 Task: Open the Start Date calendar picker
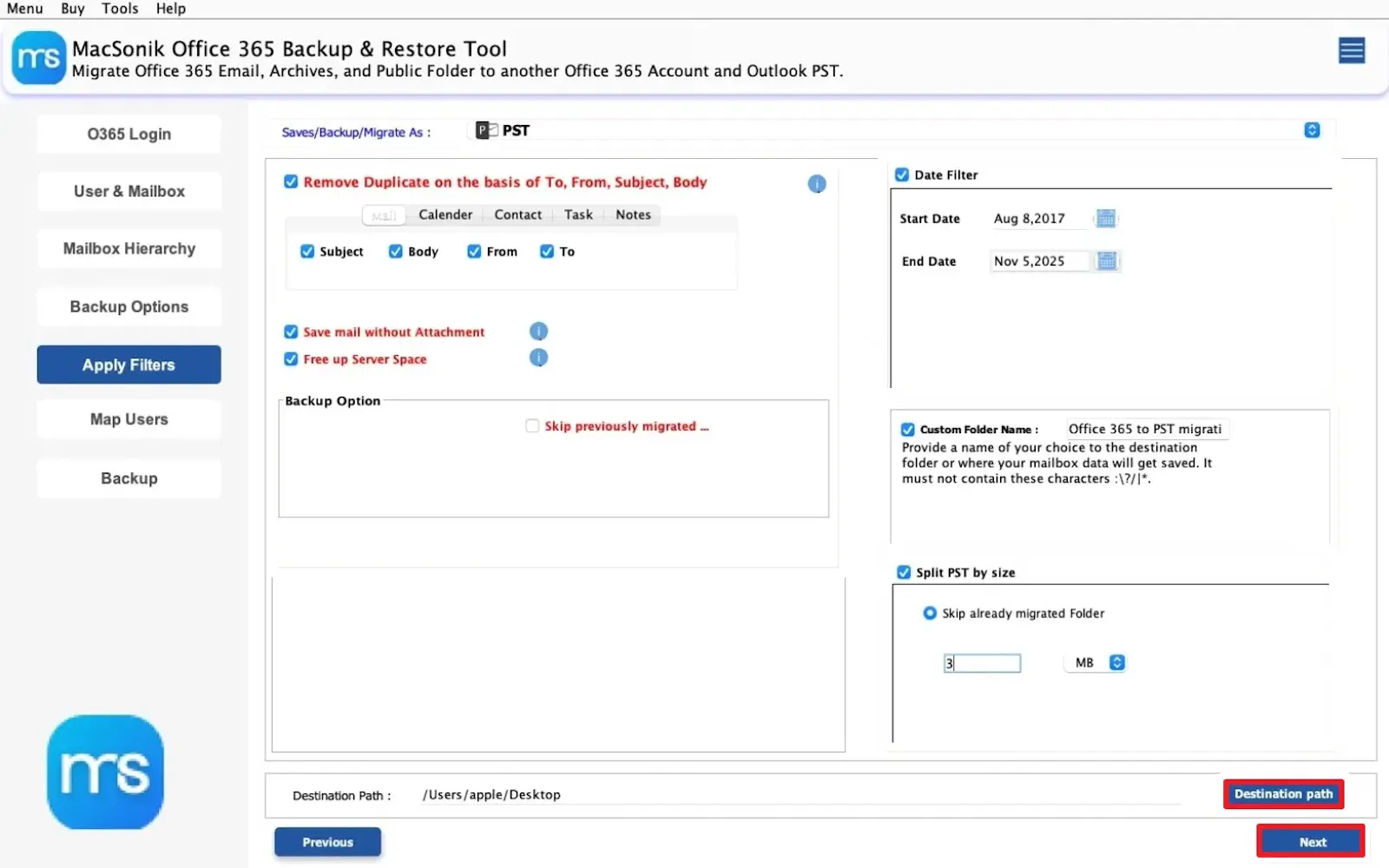point(1105,218)
